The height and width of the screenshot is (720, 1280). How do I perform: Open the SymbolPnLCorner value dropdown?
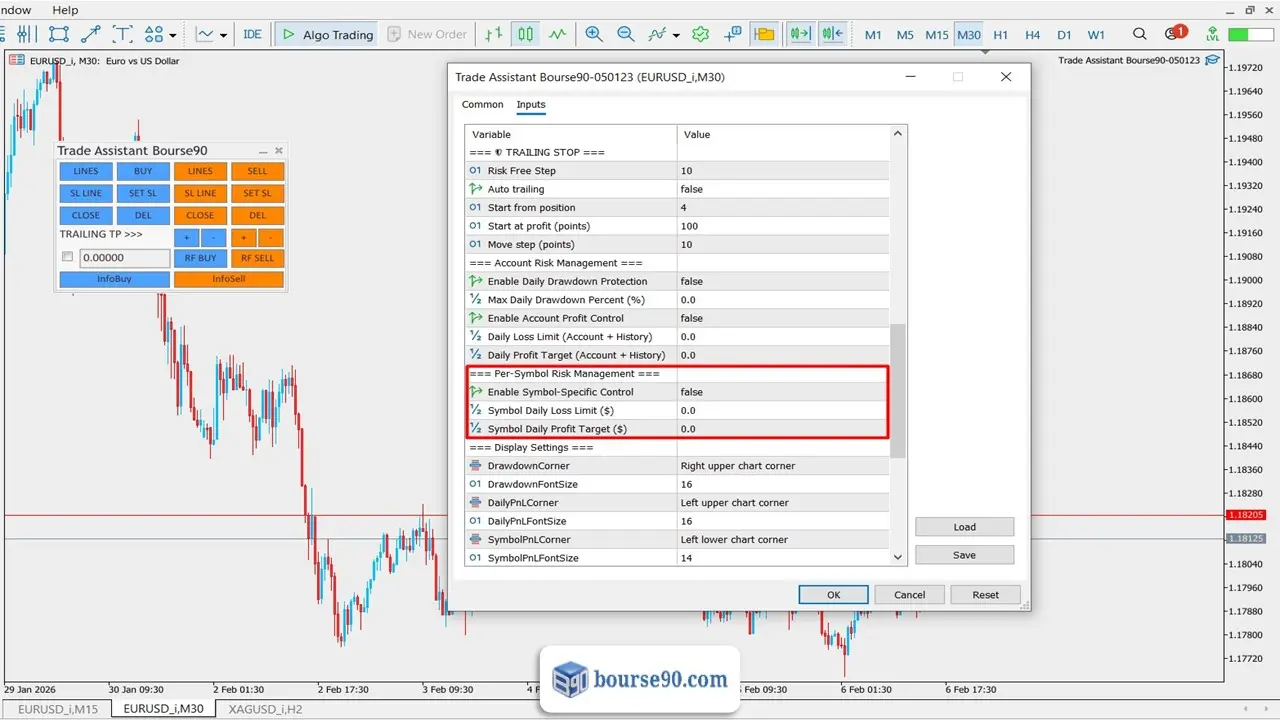click(x=782, y=540)
